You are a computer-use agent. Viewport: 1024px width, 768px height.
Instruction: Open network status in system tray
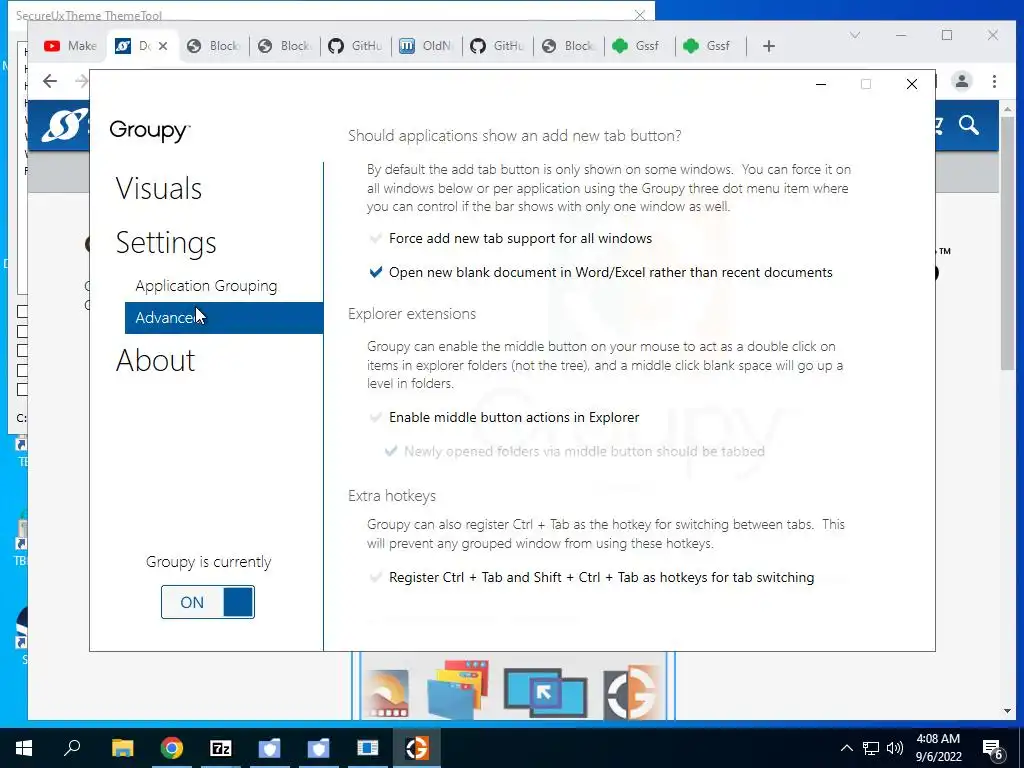pos(871,748)
